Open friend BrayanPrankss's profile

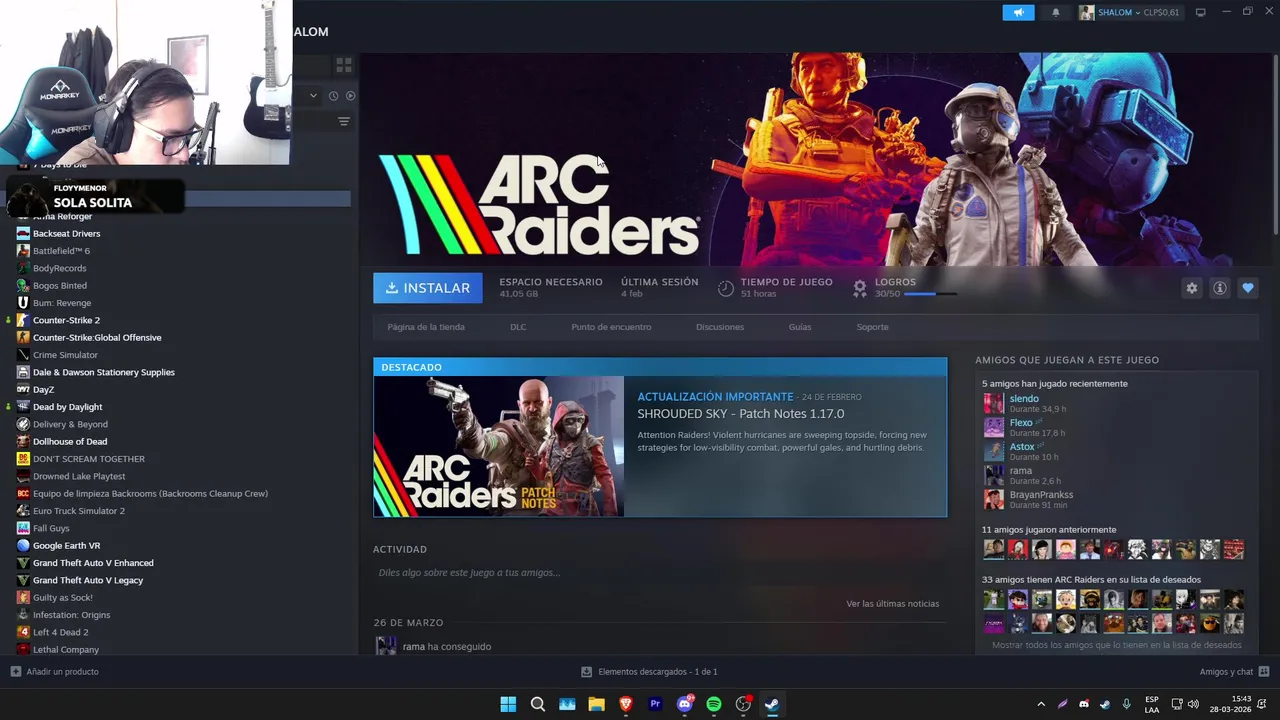(1041, 495)
